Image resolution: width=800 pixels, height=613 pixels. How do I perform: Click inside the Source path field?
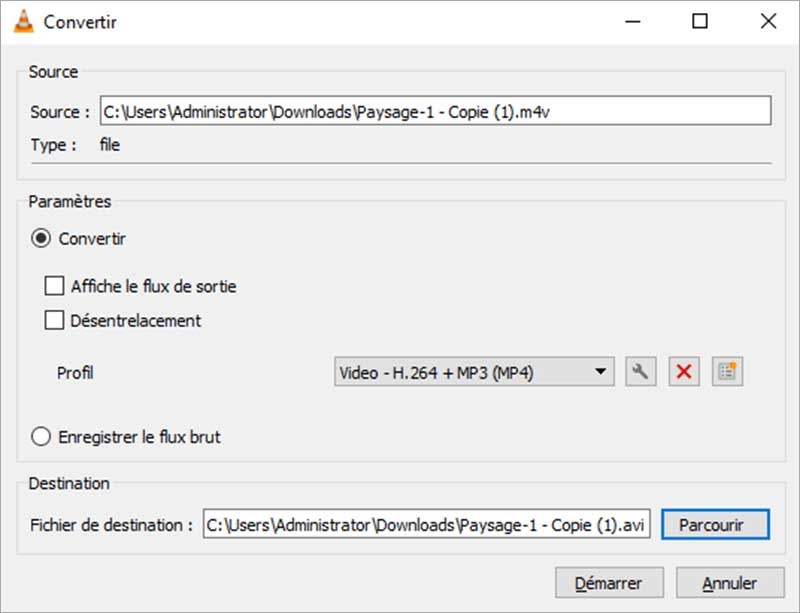(430, 110)
